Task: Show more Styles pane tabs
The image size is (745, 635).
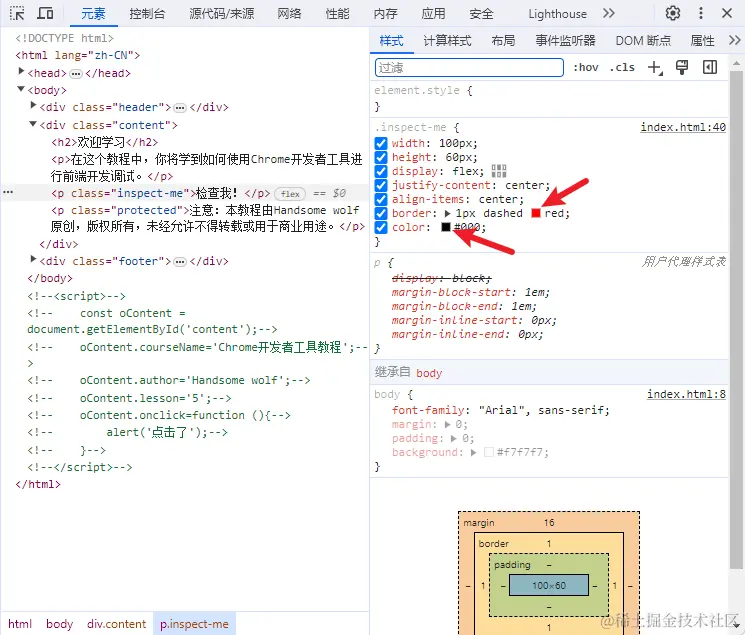Action: [x=734, y=40]
